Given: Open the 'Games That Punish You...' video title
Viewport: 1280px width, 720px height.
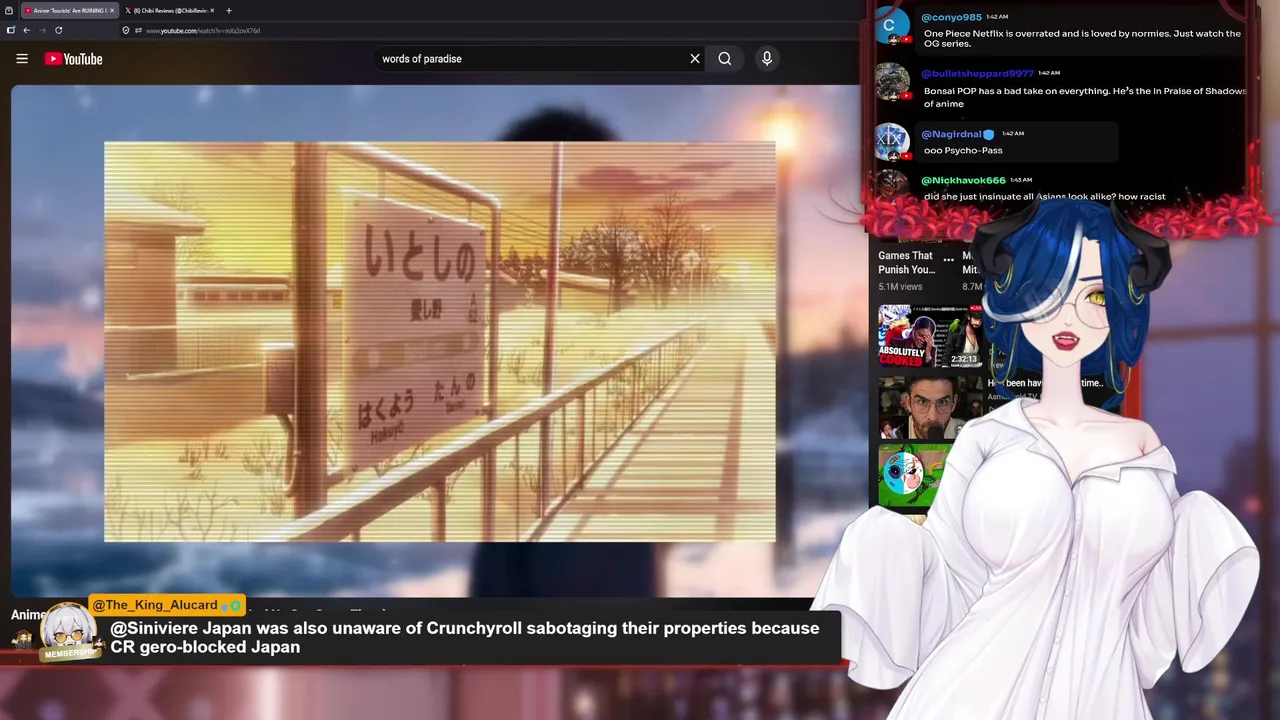Looking at the screenshot, I should 907,263.
